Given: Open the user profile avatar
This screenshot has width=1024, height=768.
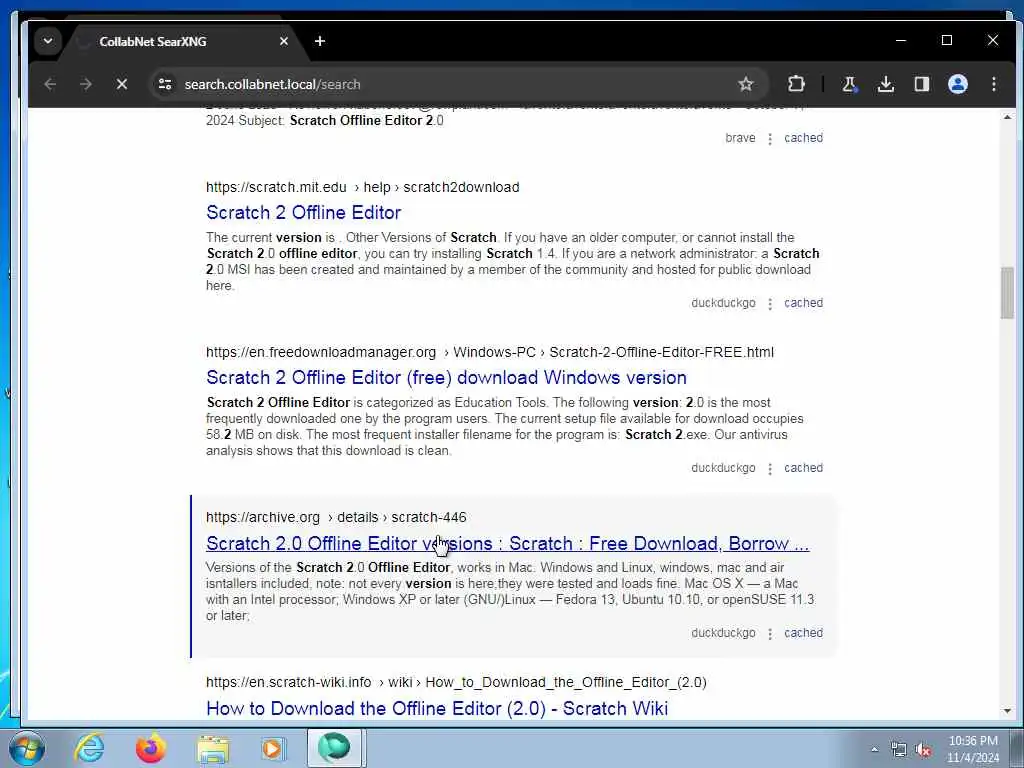Looking at the screenshot, I should click(x=957, y=84).
